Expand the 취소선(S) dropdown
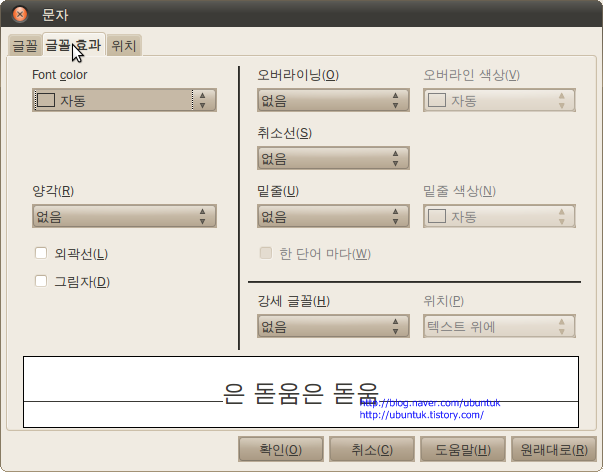The width and height of the screenshot is (603, 472). pyautogui.click(x=333, y=158)
